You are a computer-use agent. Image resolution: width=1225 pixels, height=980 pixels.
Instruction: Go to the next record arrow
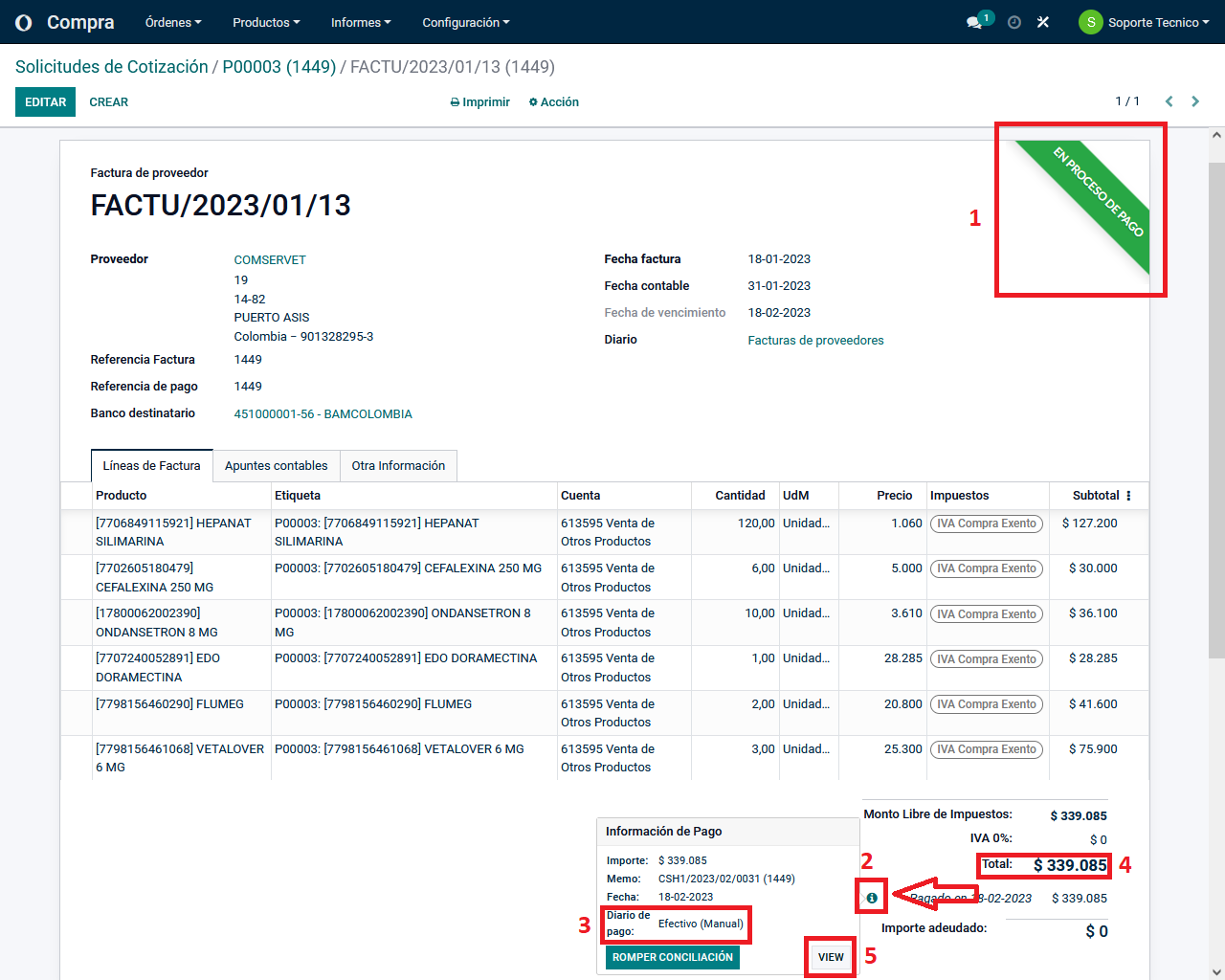(1195, 101)
